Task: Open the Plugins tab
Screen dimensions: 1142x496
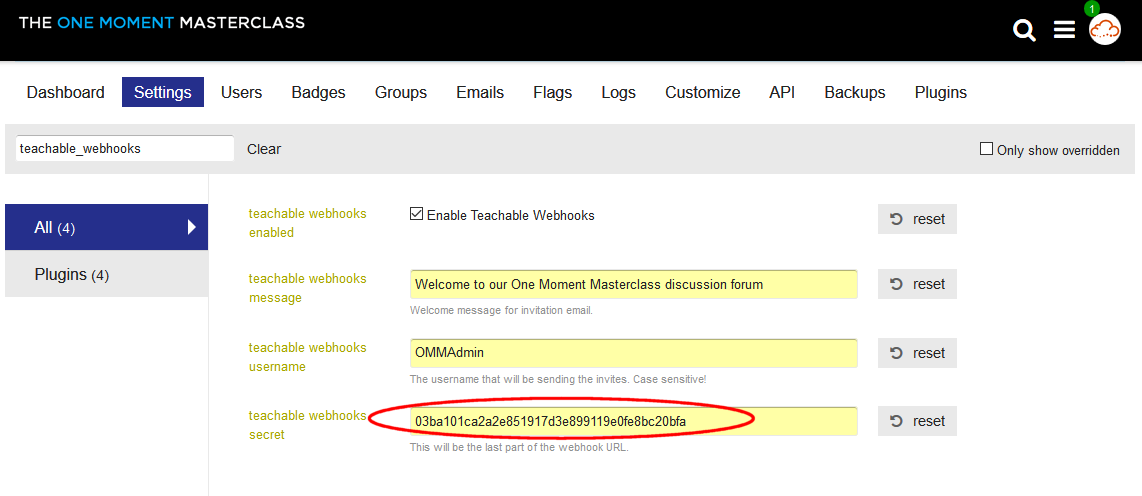Action: tap(940, 92)
